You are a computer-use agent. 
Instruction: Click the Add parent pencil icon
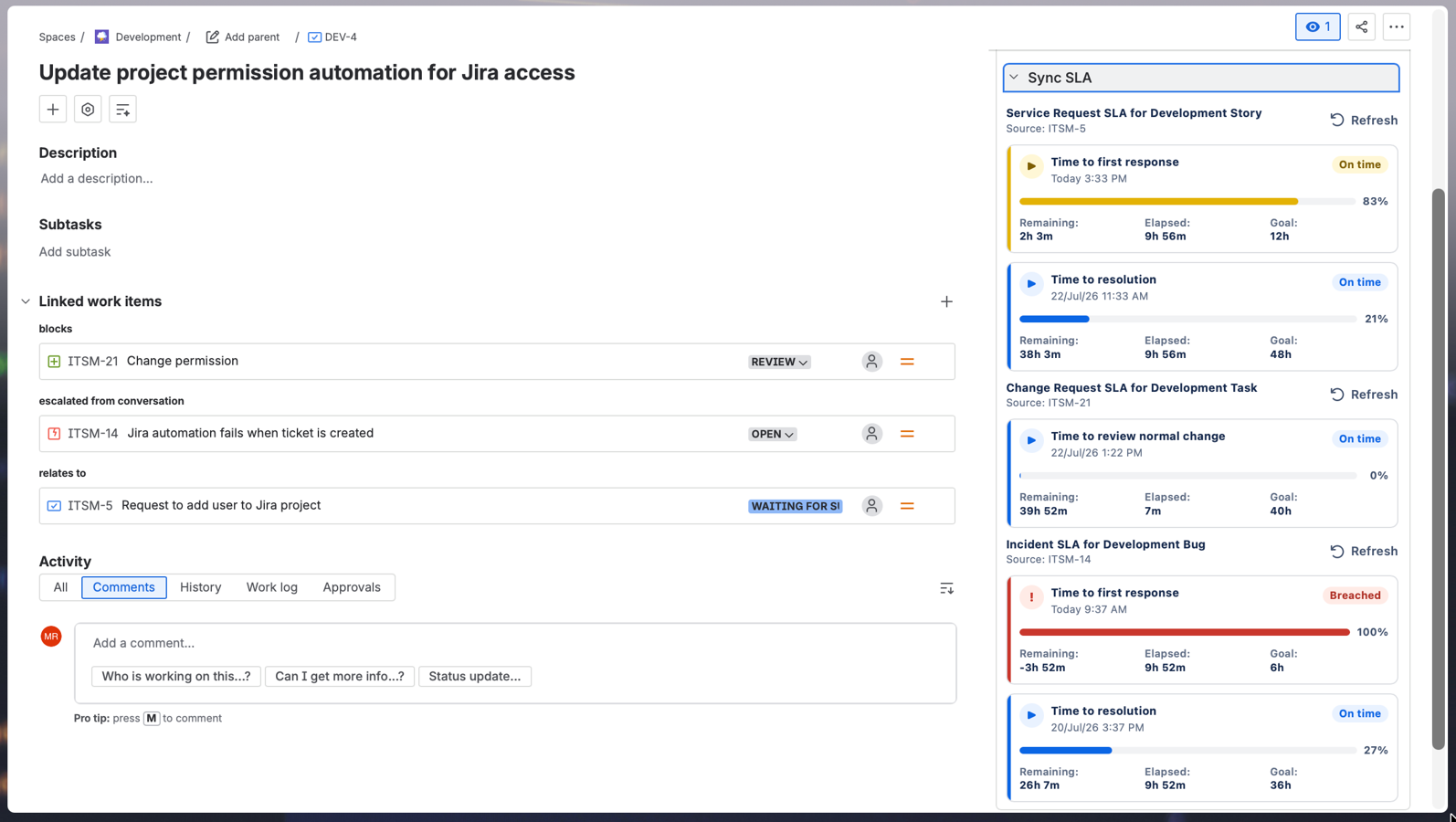(212, 37)
